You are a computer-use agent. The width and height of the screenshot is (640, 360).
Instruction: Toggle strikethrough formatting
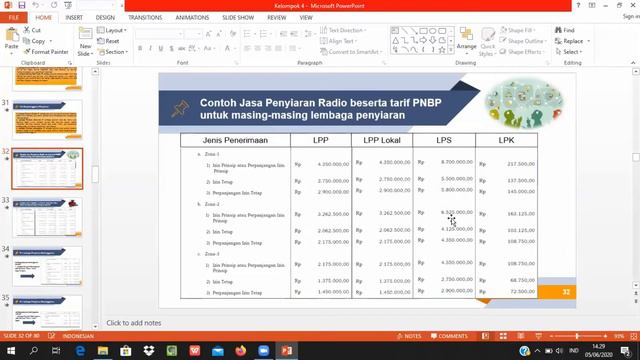182,49
